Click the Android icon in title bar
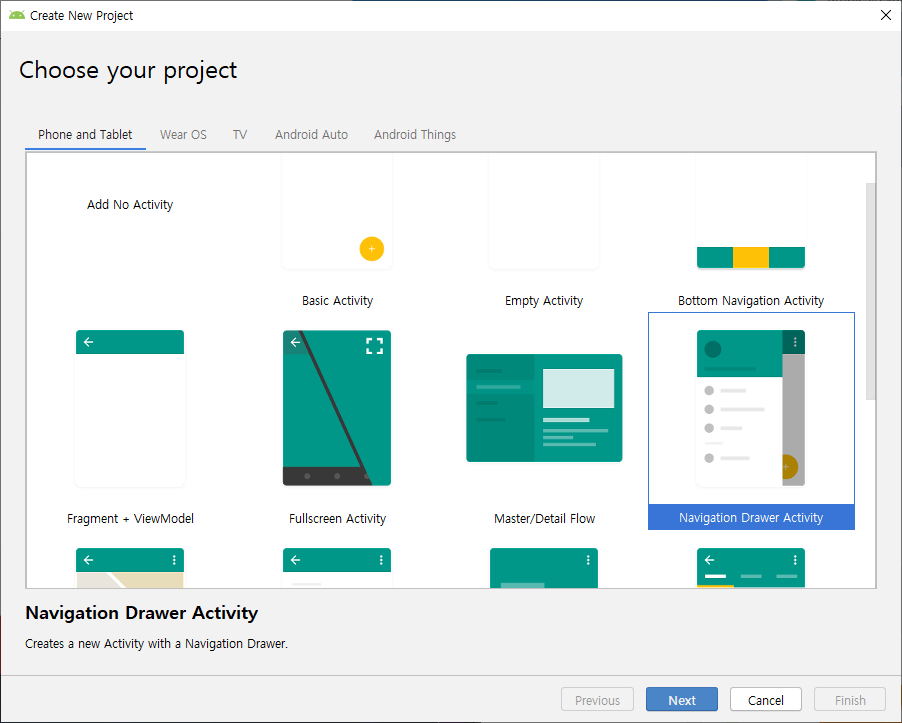This screenshot has height=723, width=902. click(17, 16)
